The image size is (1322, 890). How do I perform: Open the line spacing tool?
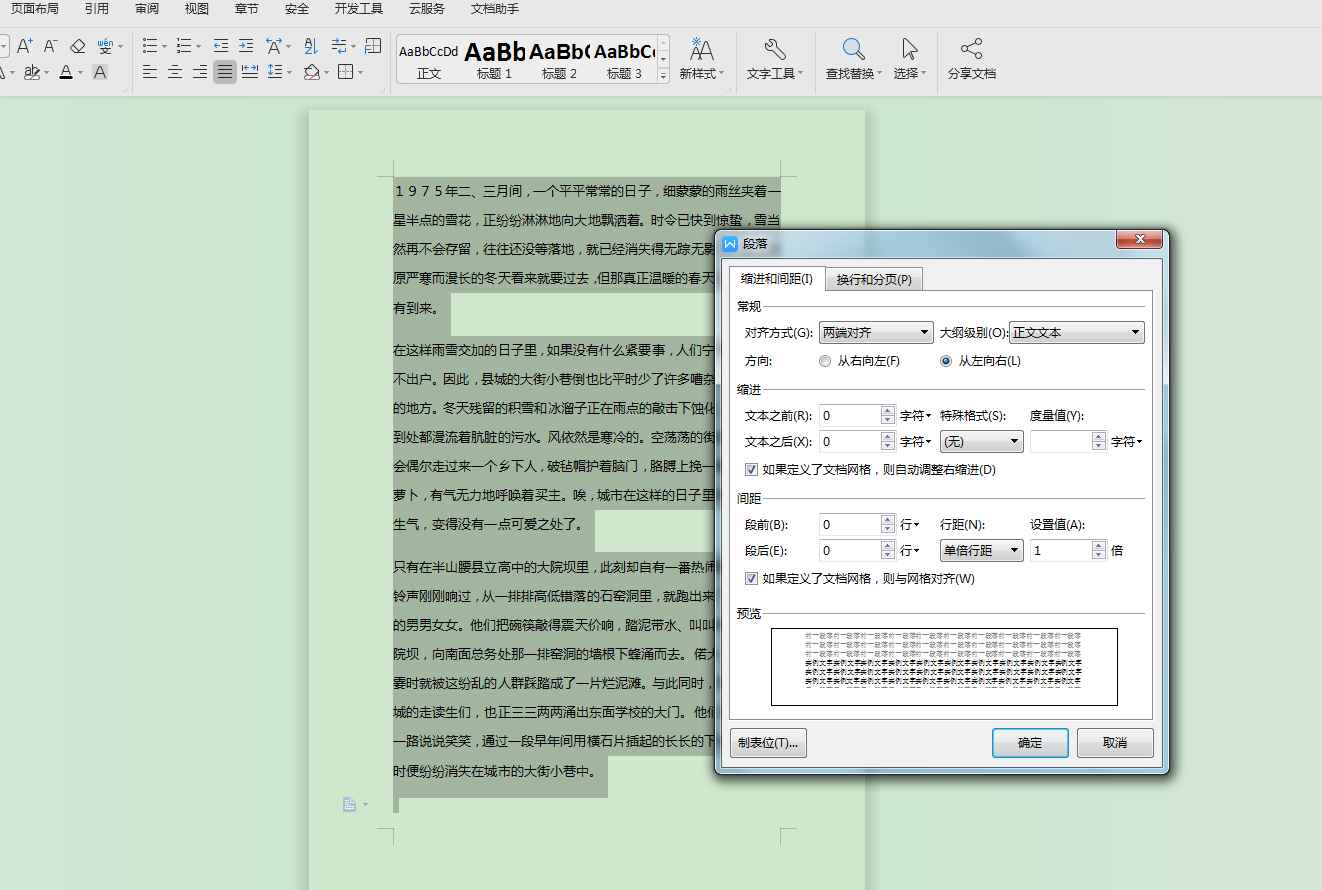(x=275, y=72)
